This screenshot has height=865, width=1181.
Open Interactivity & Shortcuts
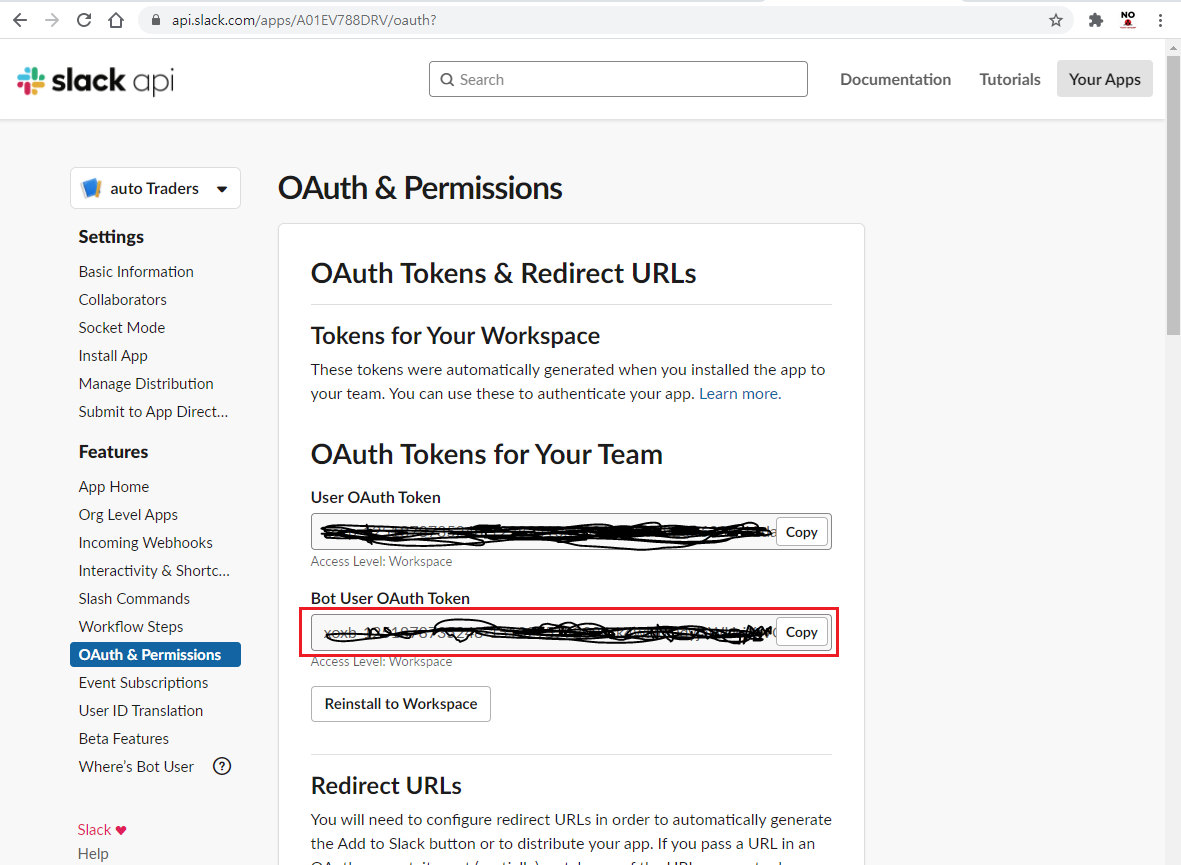click(x=154, y=570)
